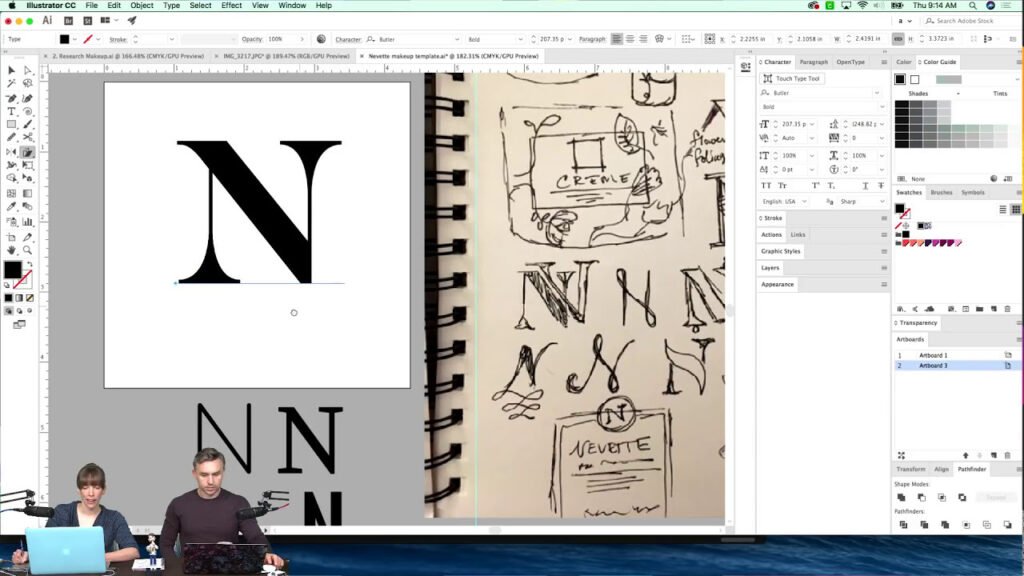Switch to Research Makeup.ai document tab
The image size is (1024, 576).
click(128, 56)
